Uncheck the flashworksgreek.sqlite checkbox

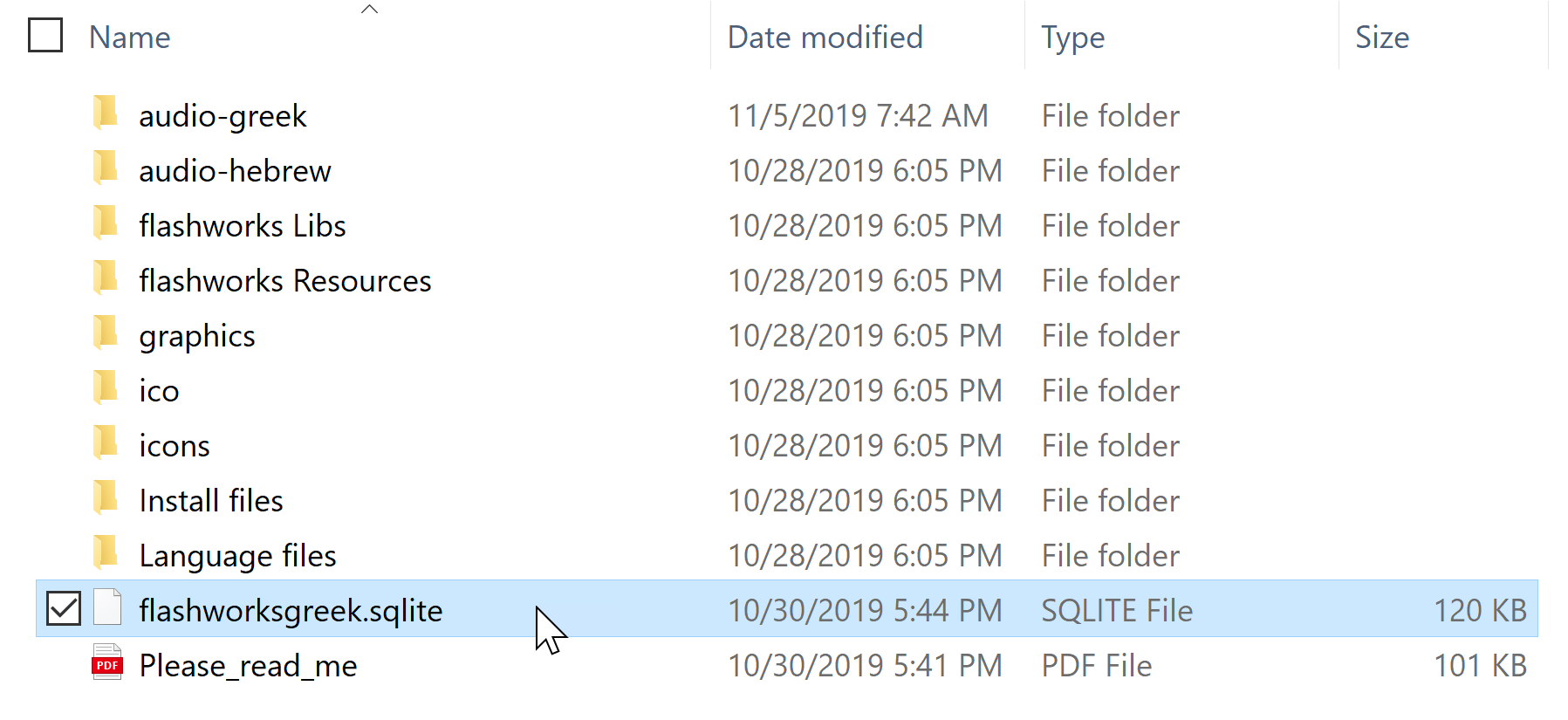click(64, 608)
